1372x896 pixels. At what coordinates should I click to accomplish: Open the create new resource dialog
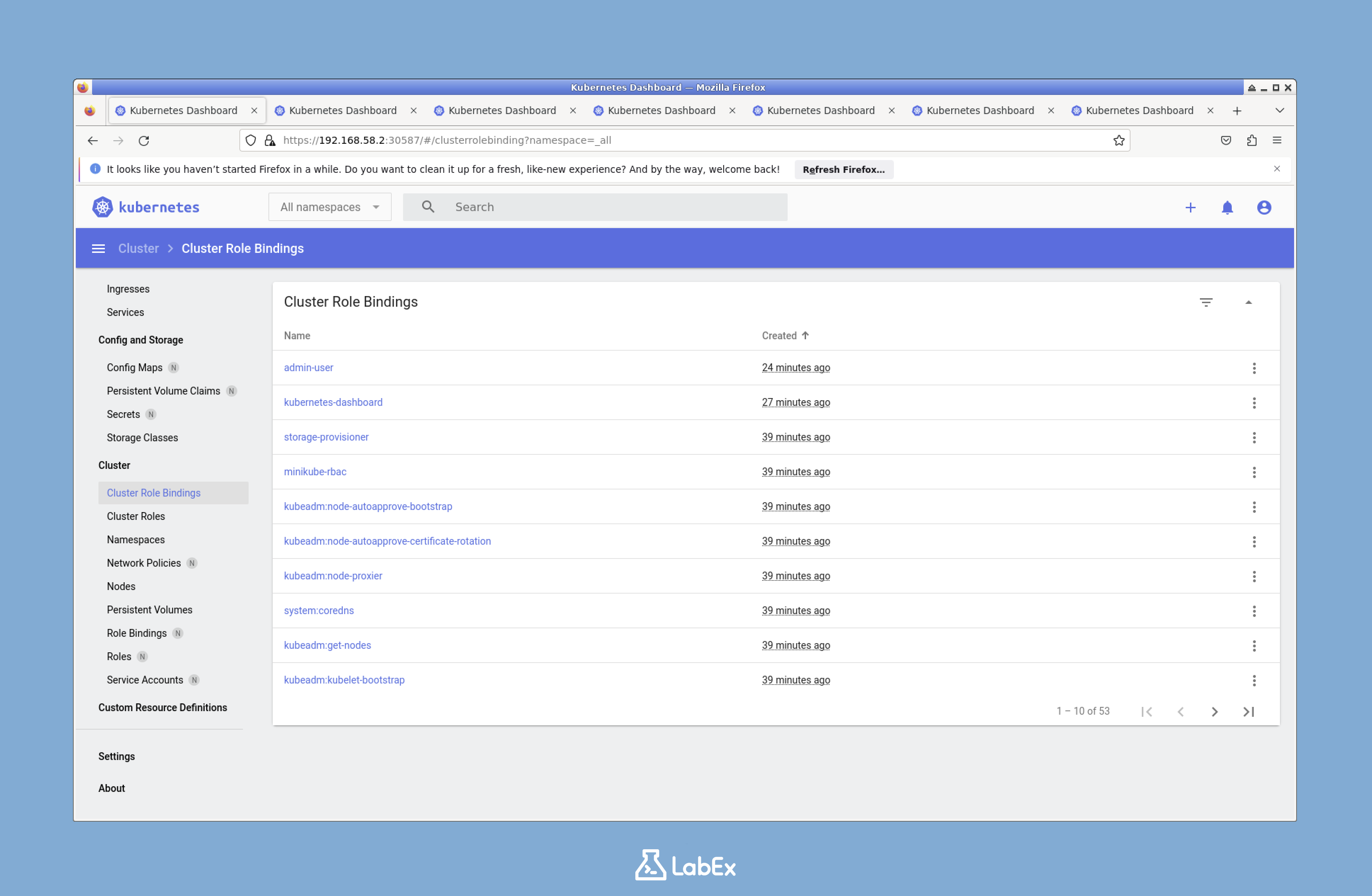tap(1191, 207)
